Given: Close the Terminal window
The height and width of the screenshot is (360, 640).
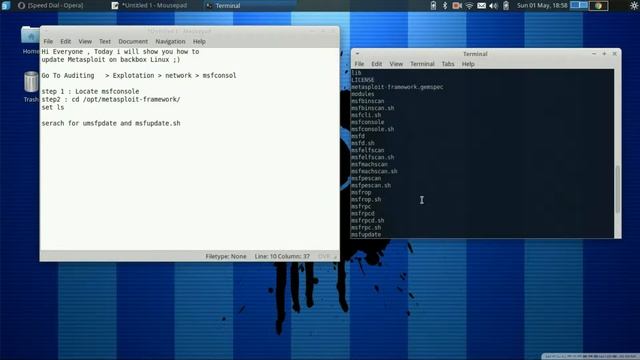Looking at the screenshot, I should point(614,53).
